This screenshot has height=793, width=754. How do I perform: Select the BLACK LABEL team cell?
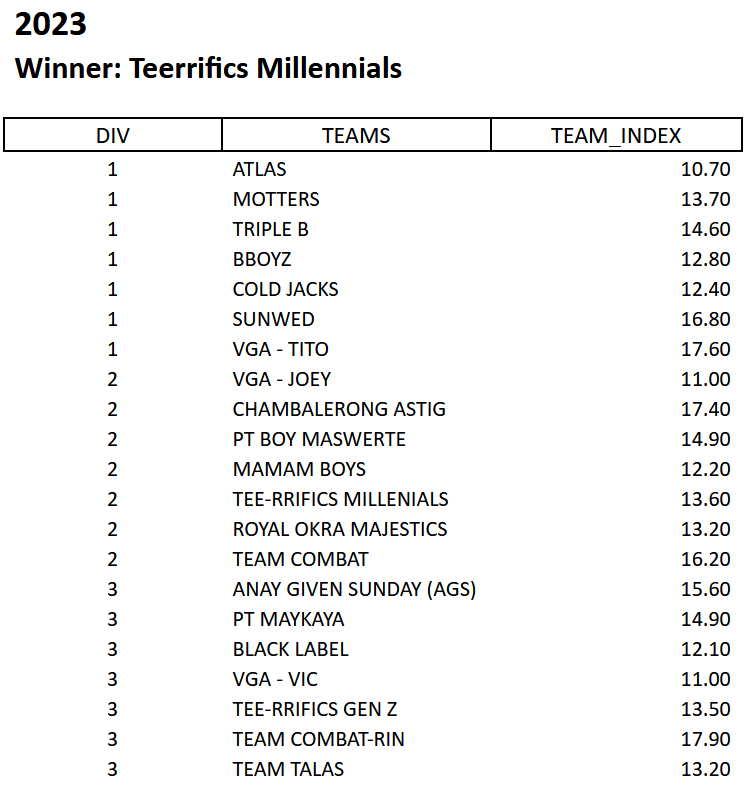pyautogui.click(x=290, y=649)
